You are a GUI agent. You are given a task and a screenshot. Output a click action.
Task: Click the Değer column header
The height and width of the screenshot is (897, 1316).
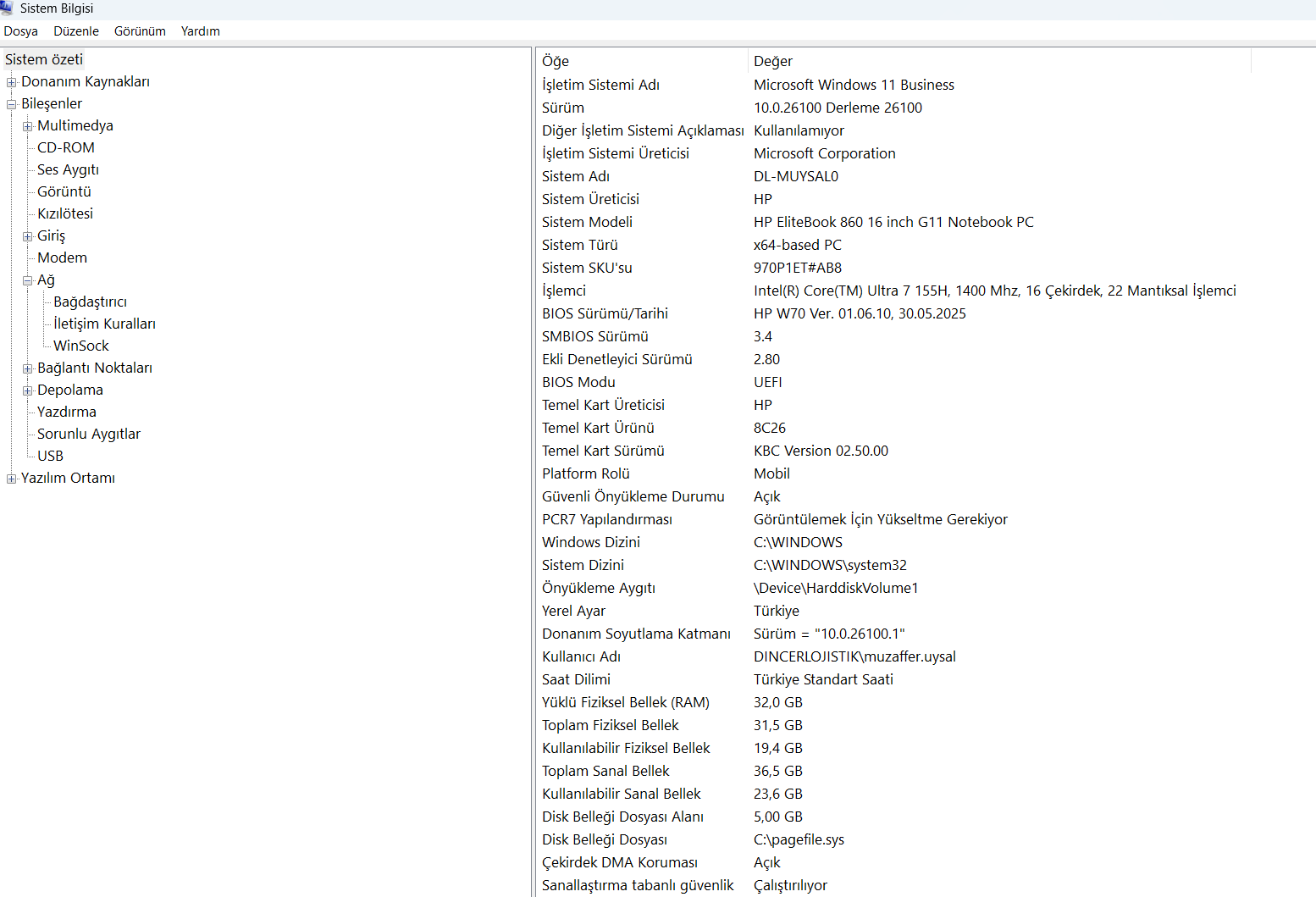click(999, 61)
